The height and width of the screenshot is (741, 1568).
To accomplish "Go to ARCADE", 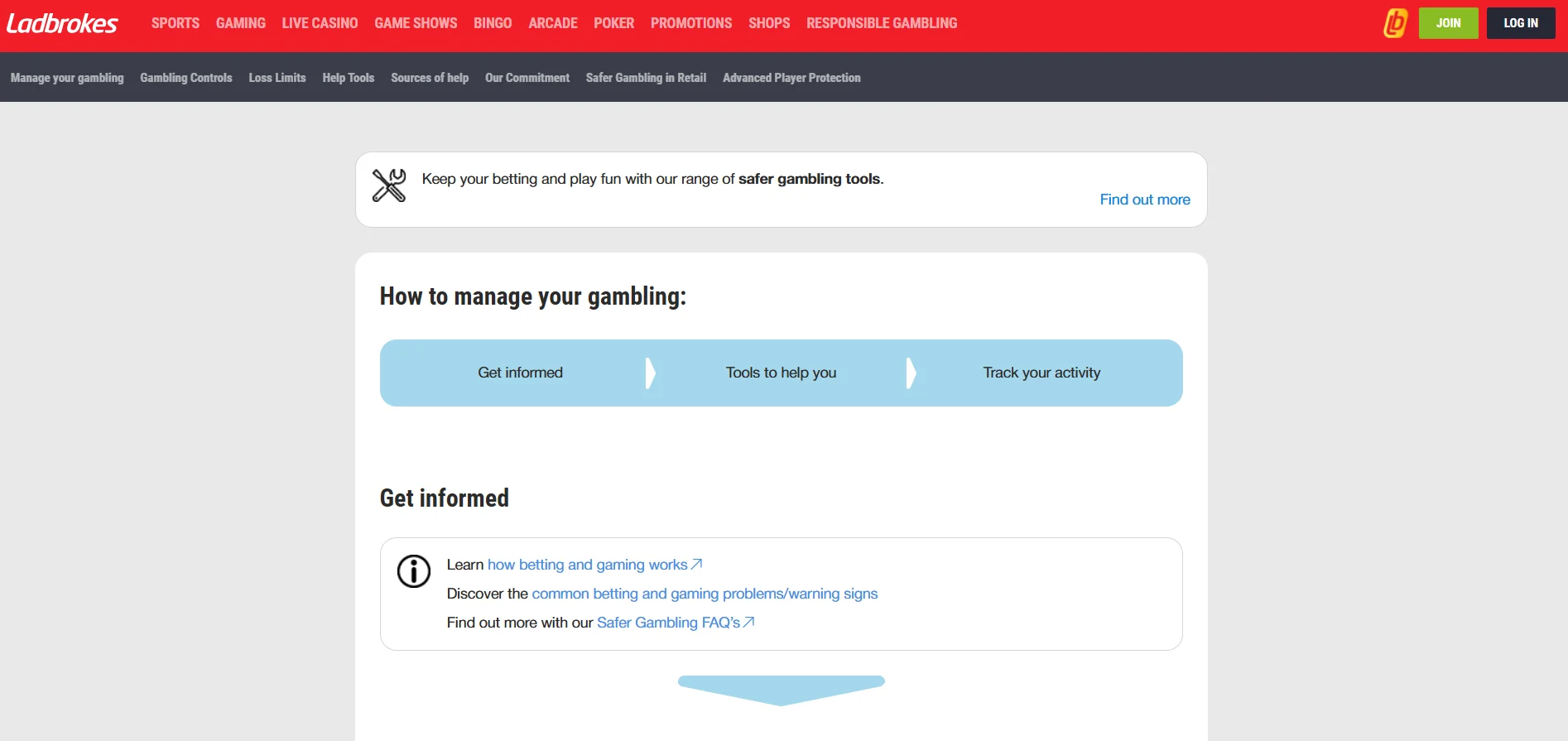I will [553, 23].
